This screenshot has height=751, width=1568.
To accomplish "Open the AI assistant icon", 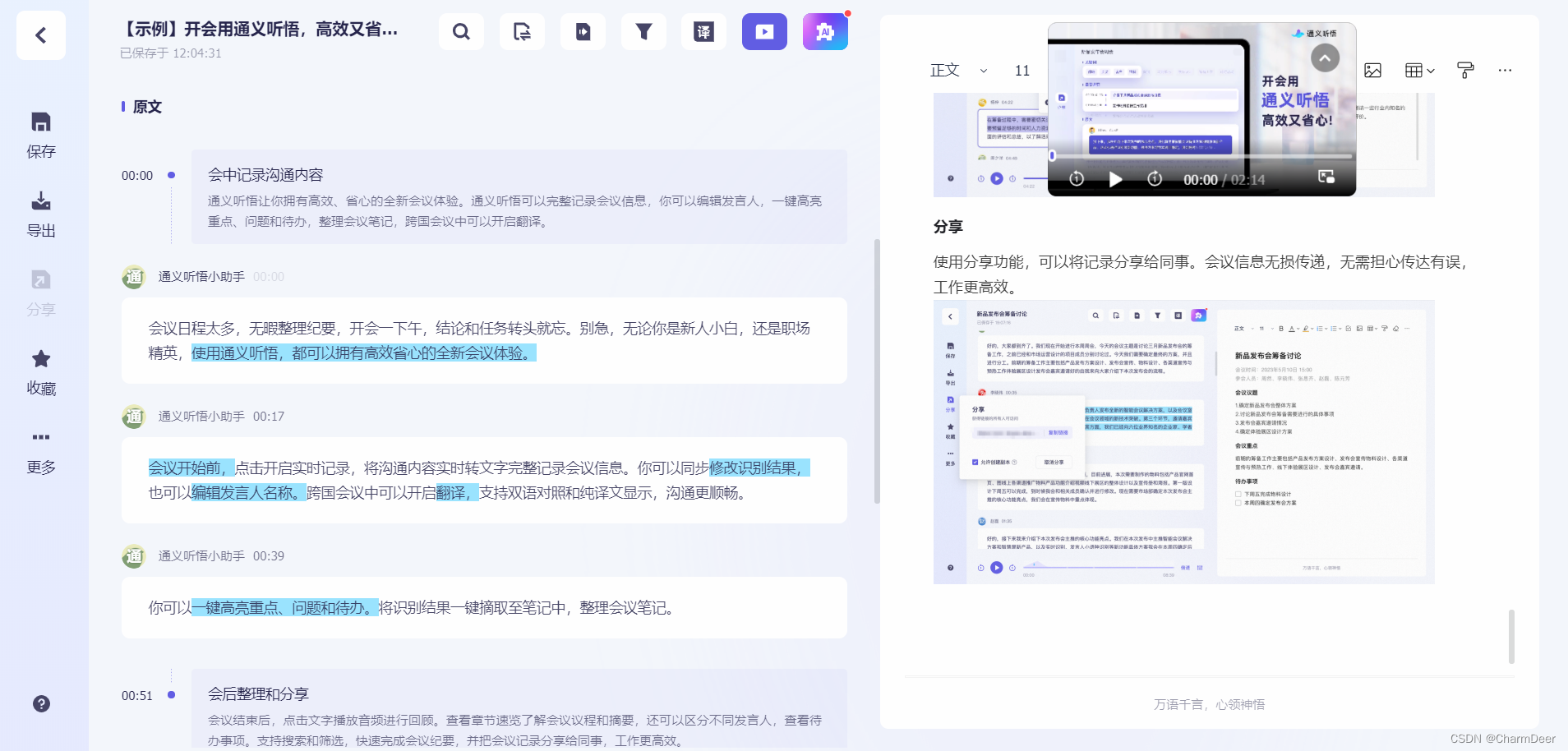I will tap(825, 32).
